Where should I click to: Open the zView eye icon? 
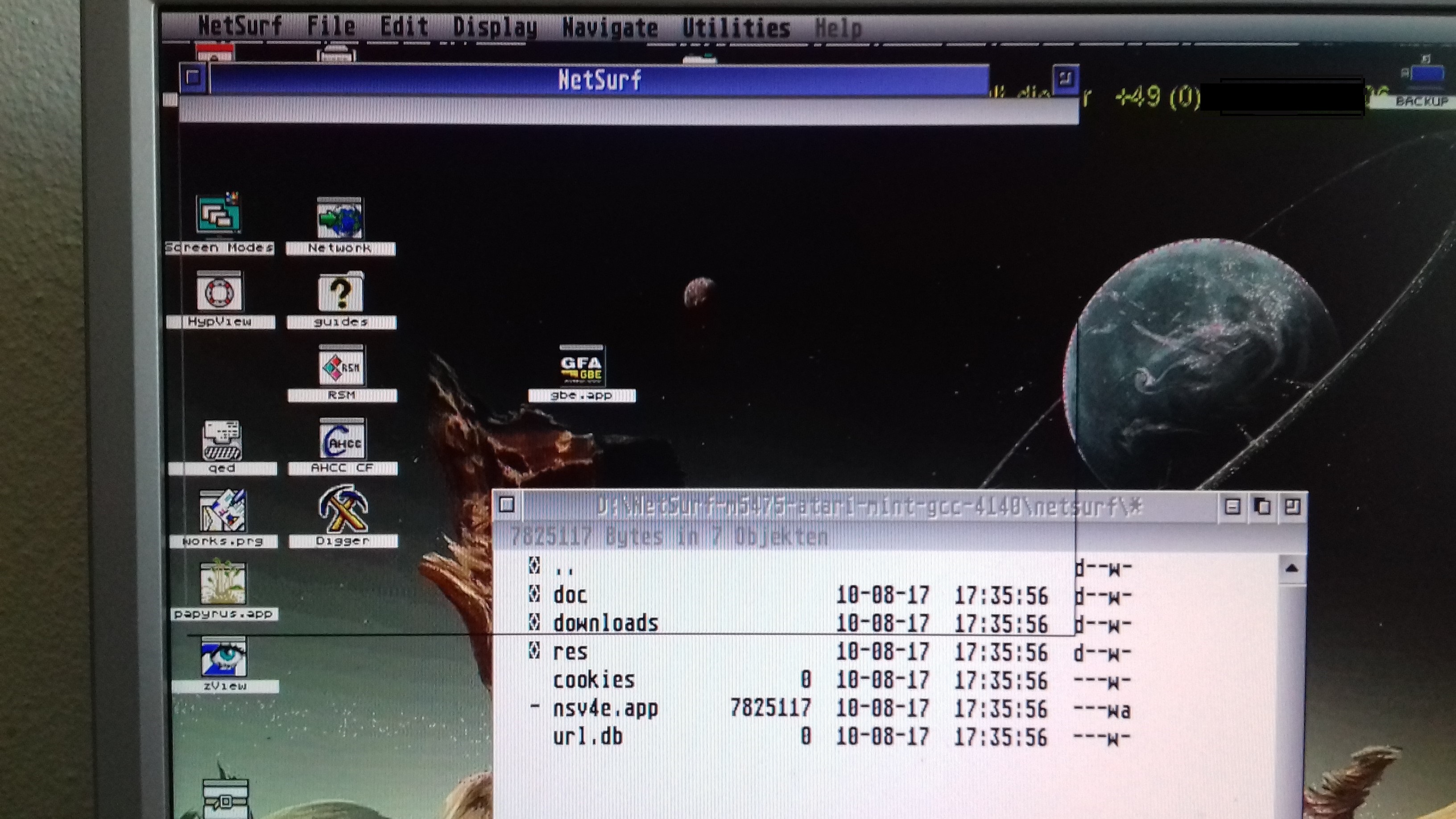(x=224, y=657)
